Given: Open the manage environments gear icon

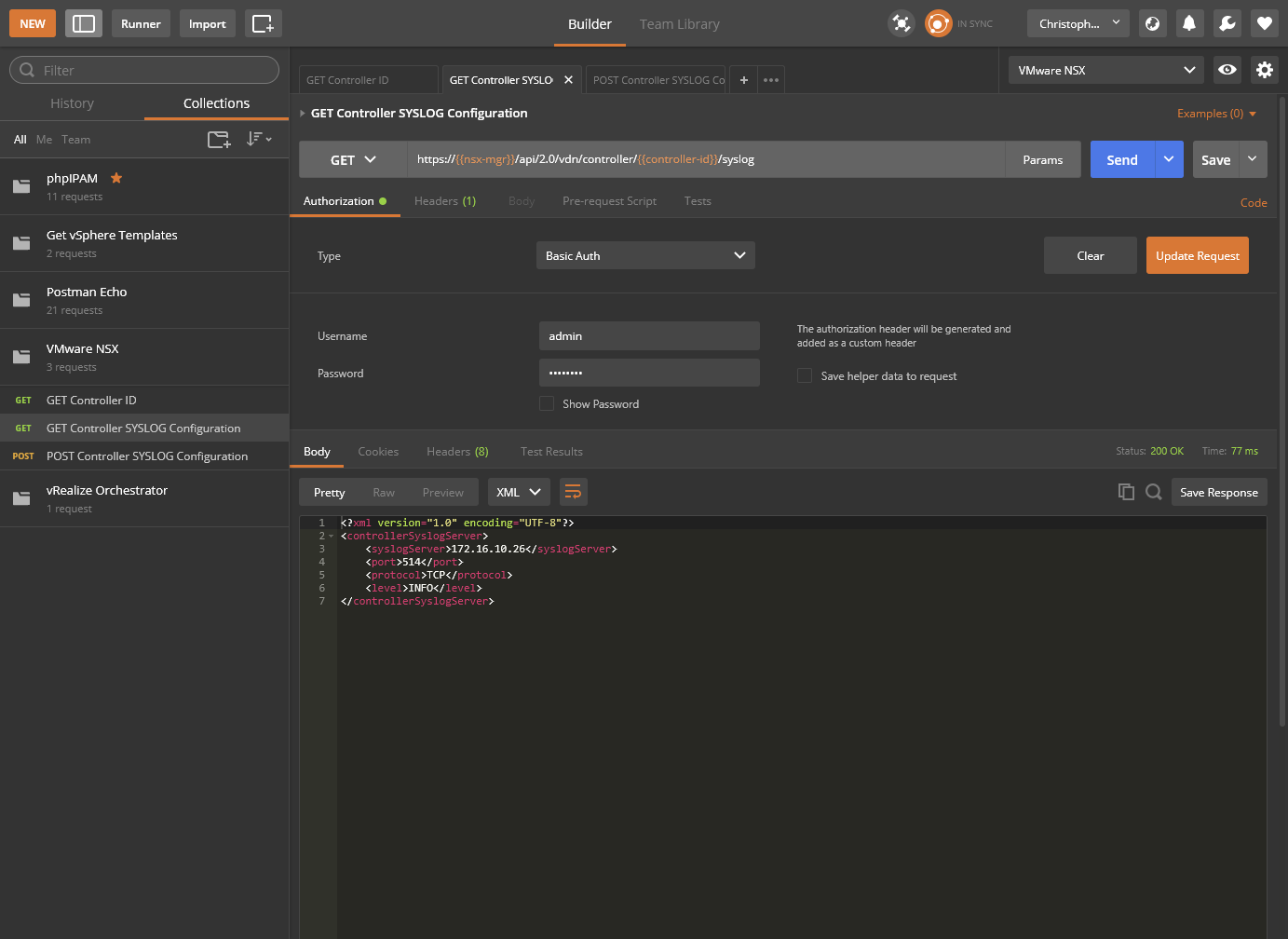Looking at the screenshot, I should pyautogui.click(x=1264, y=70).
